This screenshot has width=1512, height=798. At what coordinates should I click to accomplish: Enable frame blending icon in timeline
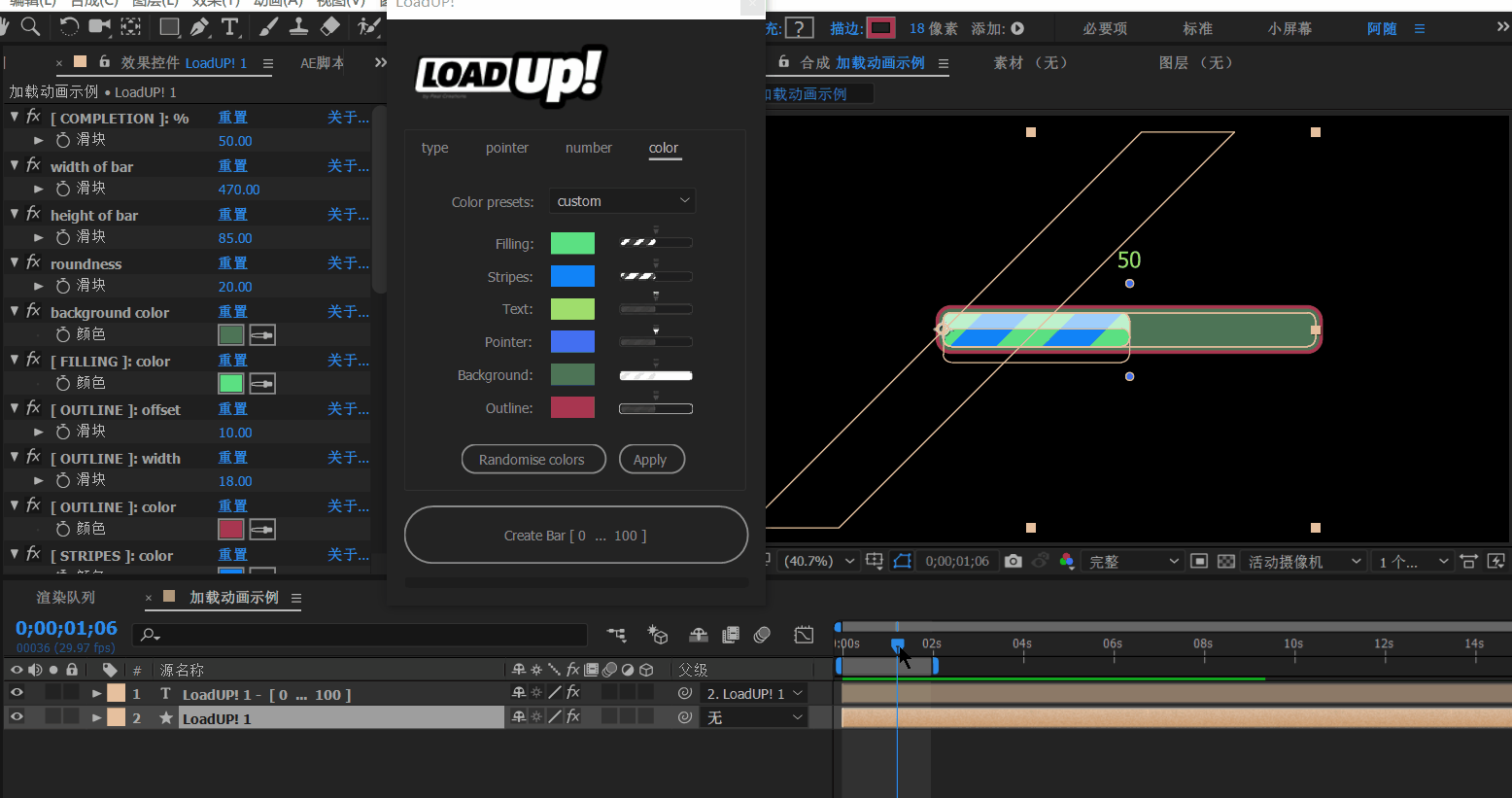tap(731, 635)
